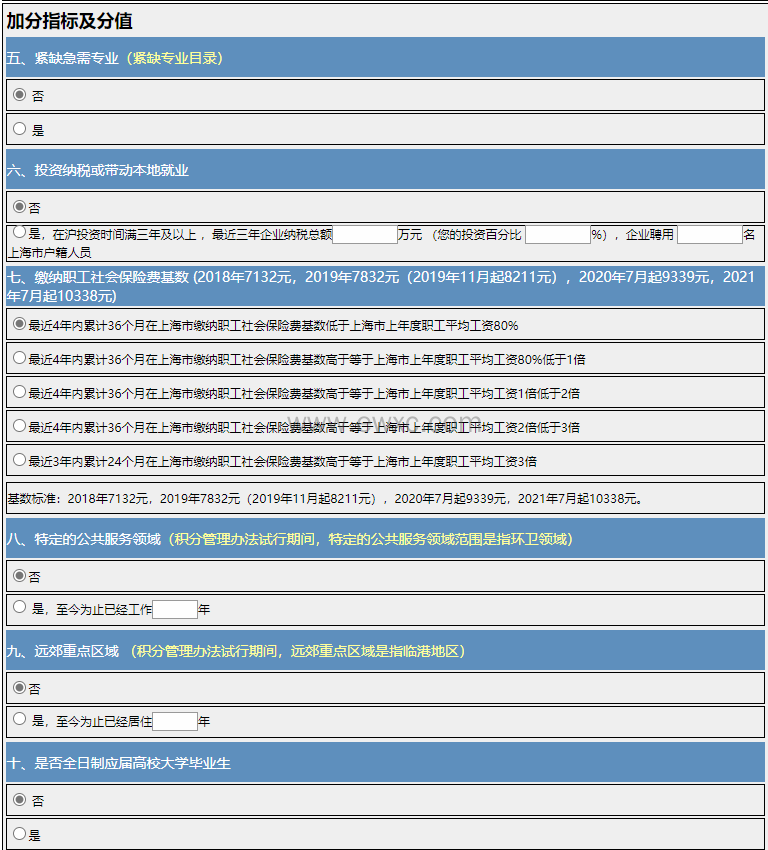Viewport: 768px width, 850px height.
Task: Select 是 for 在沪投资时间满三年及以上
Action: (20, 233)
